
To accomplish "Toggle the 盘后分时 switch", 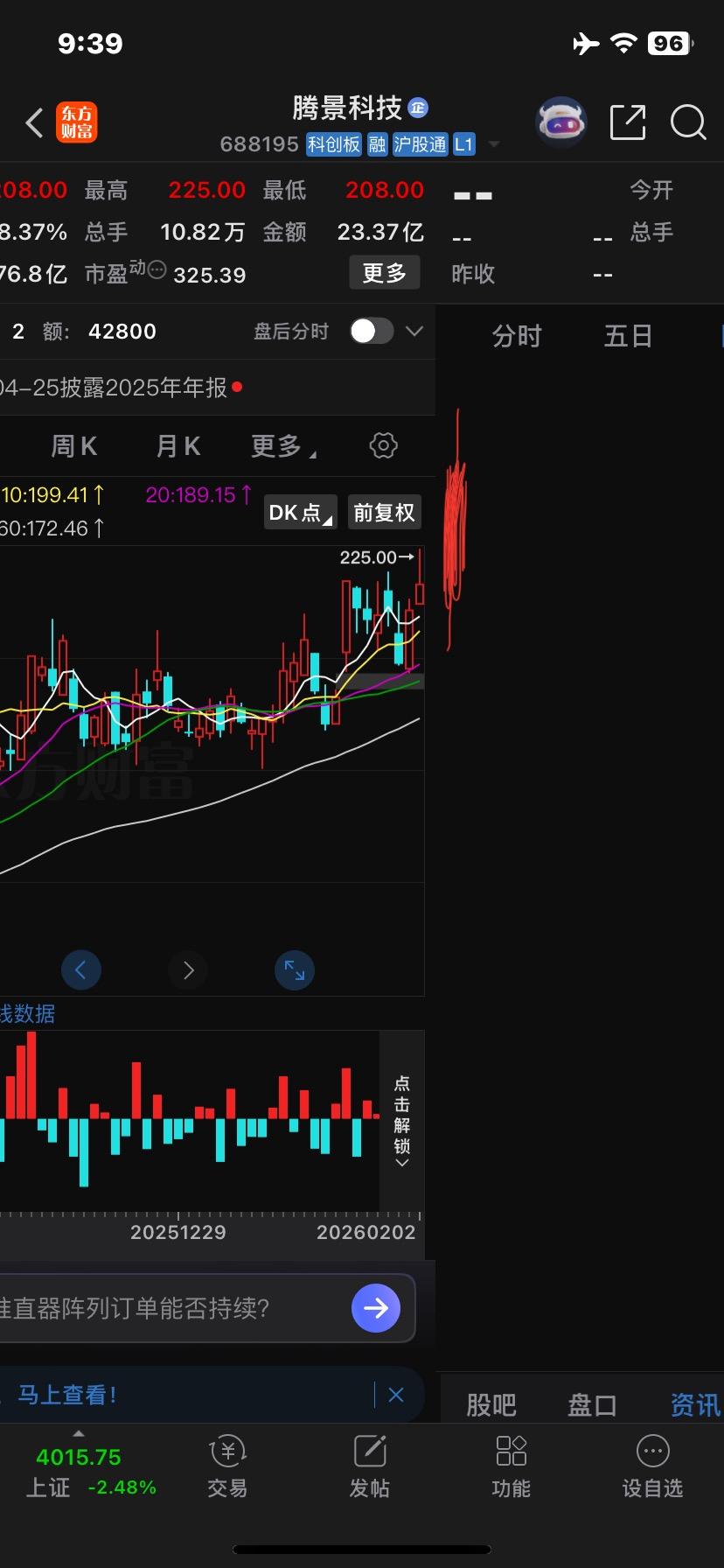I will 371,331.
